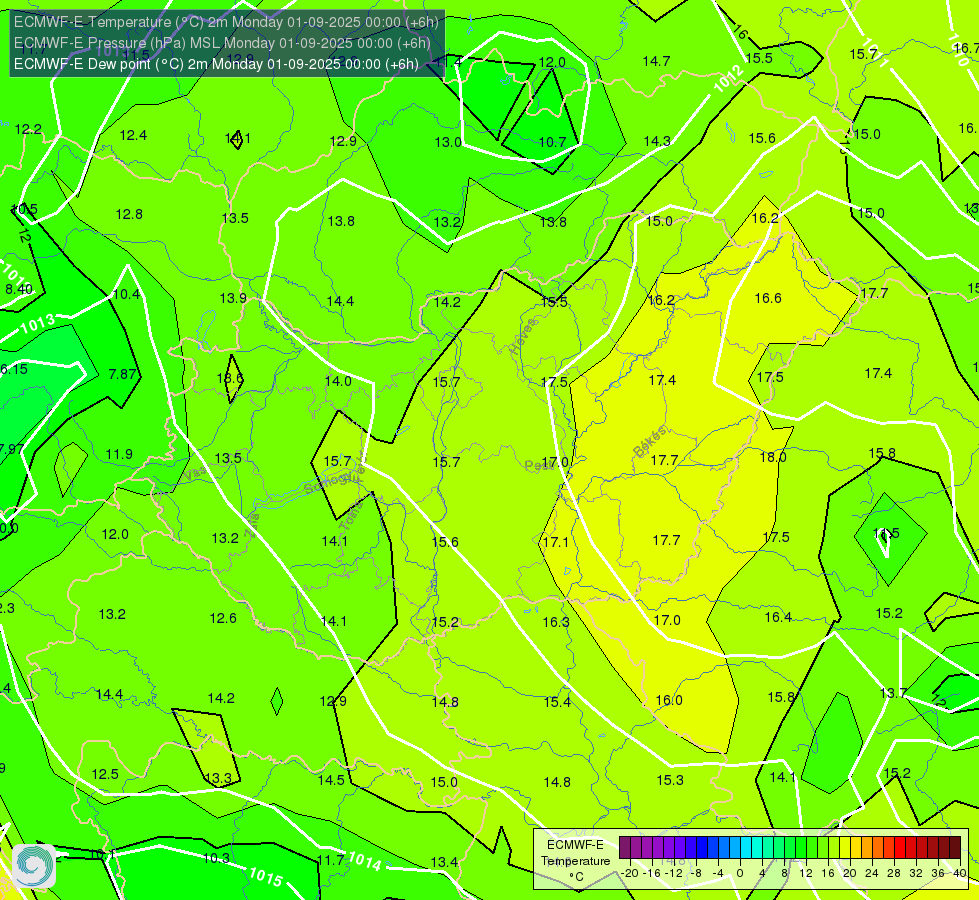Click the 1014 isobar label
979x900 pixels.
point(365,861)
